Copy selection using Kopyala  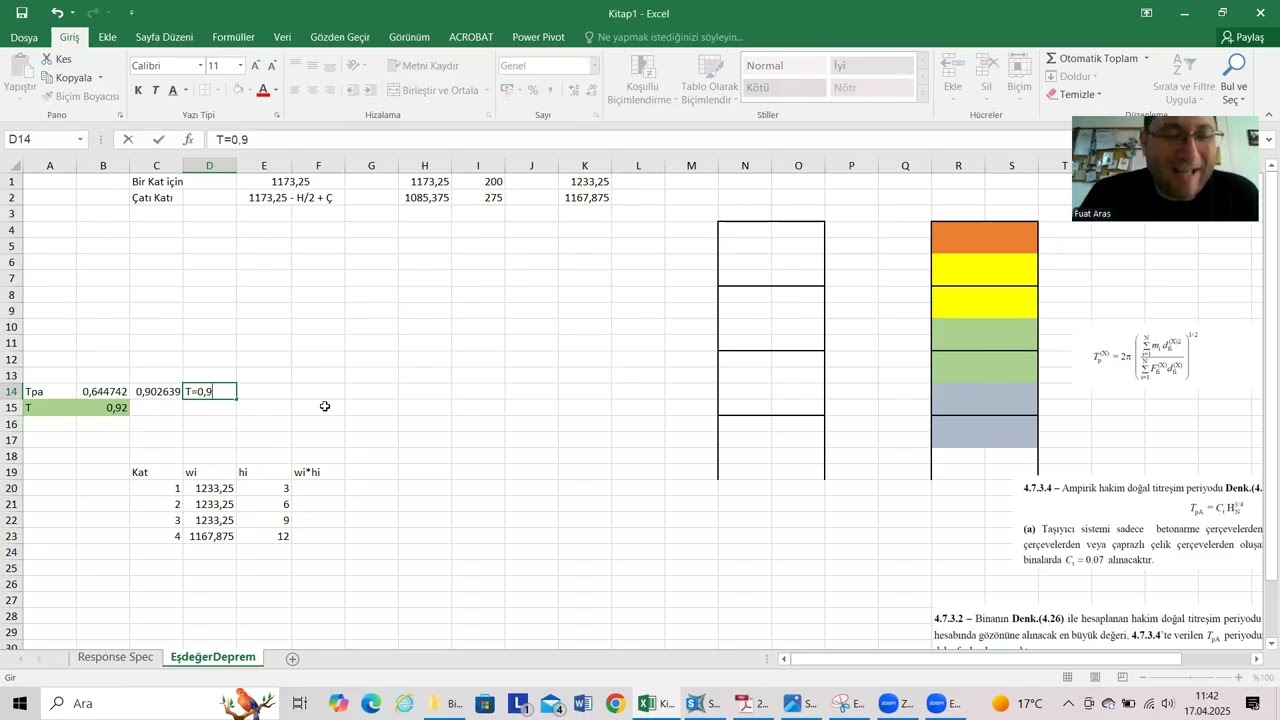66,78
